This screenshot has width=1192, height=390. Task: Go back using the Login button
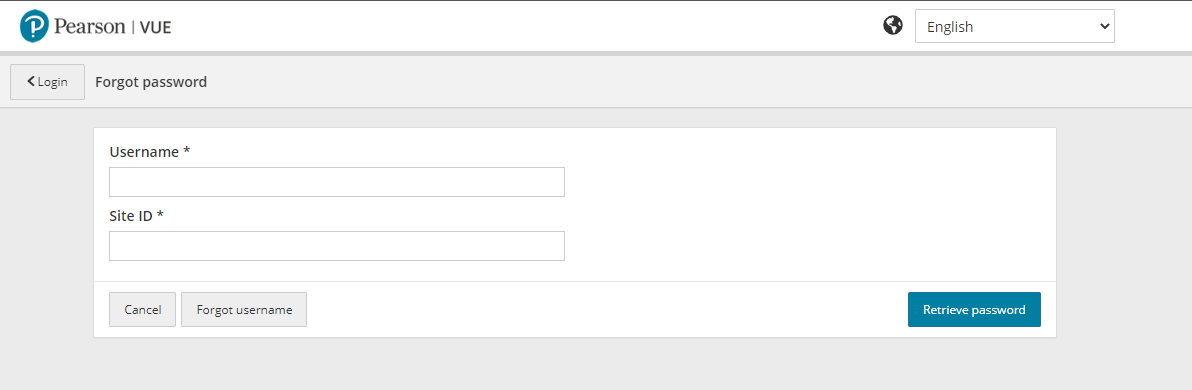(47, 82)
